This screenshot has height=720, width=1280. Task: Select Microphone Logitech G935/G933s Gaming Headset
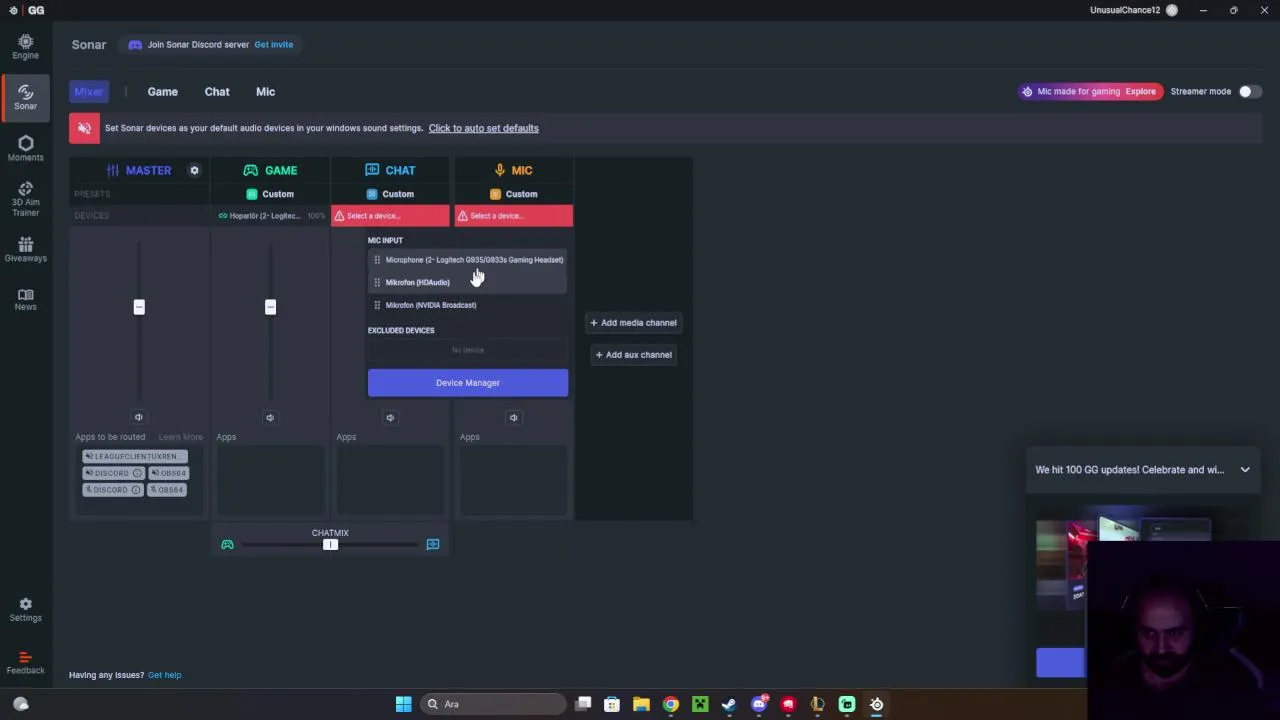468,260
